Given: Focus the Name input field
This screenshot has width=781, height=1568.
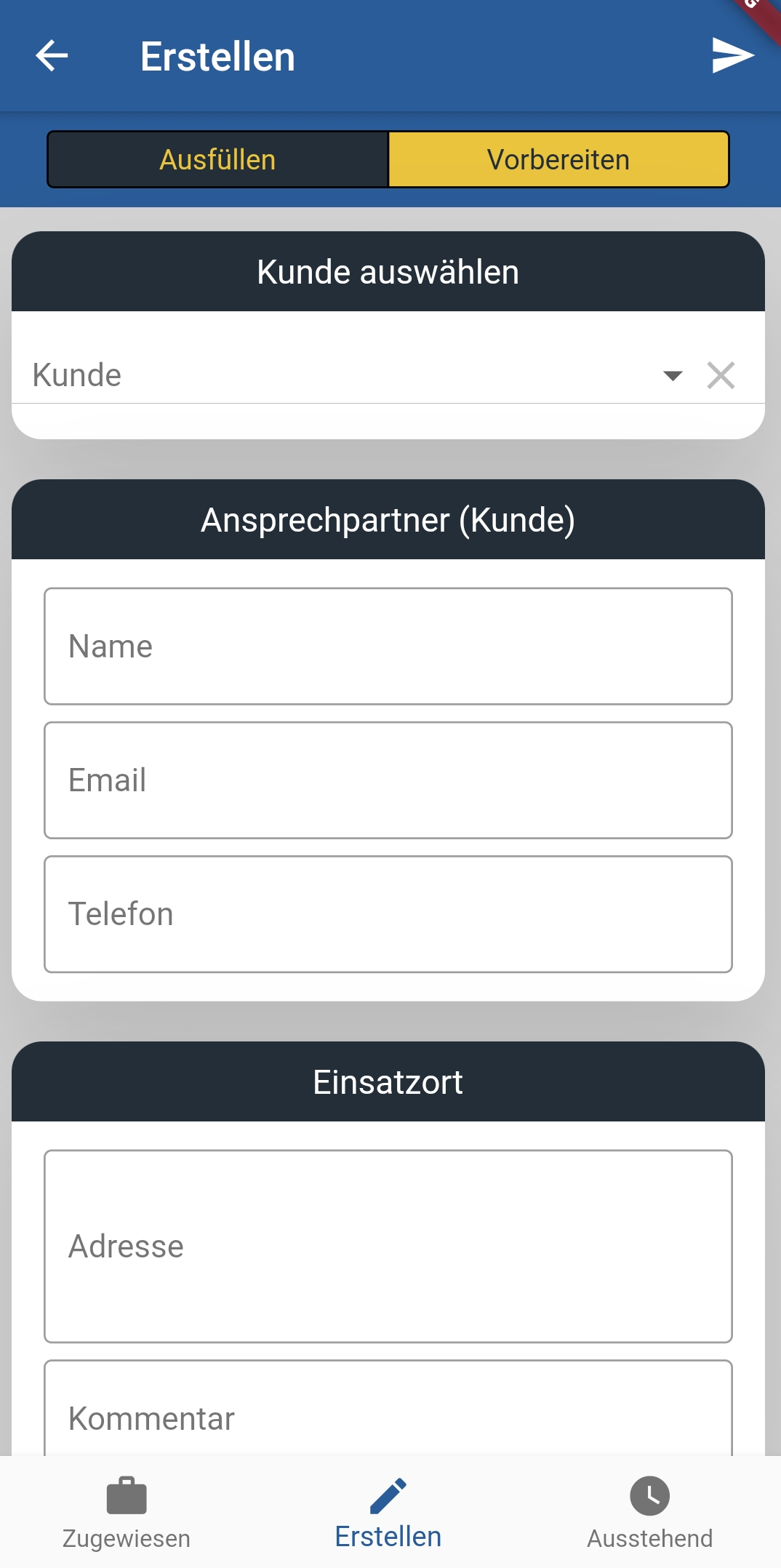Looking at the screenshot, I should click(388, 647).
